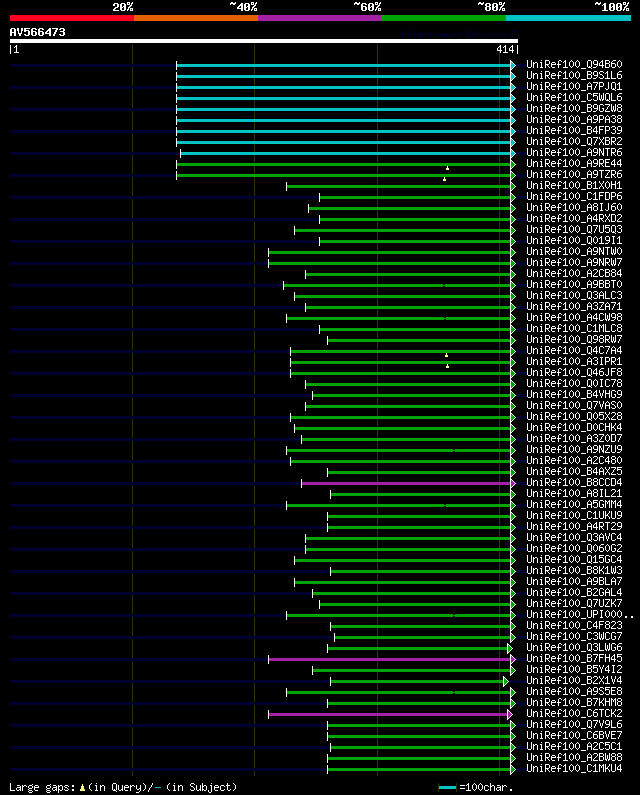
Task: Select the UniRef100_Q3AVC4 label
Action: pyautogui.click(x=574, y=537)
